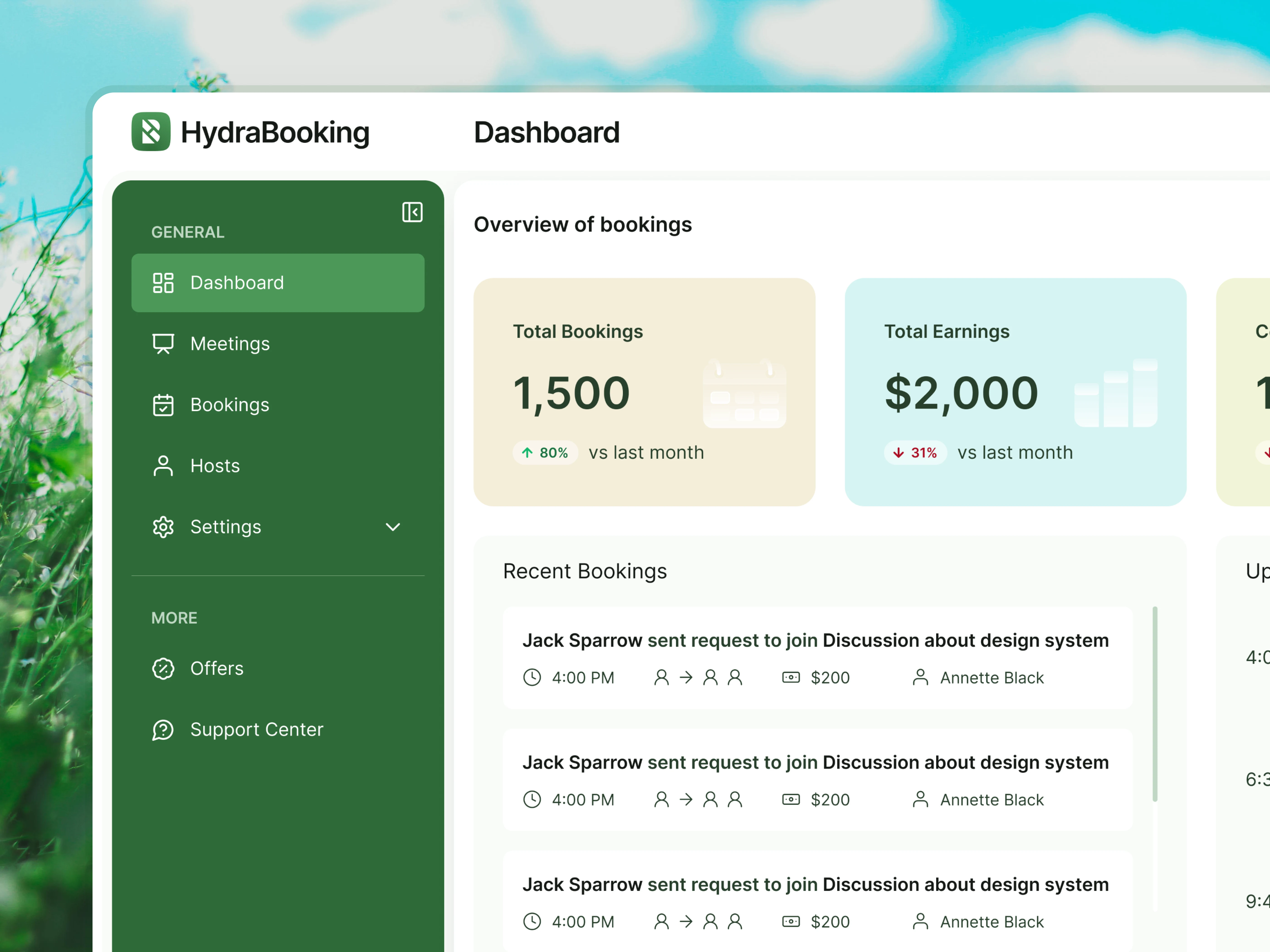The width and height of the screenshot is (1270, 952).
Task: Click 4:00 PM in the third booking row
Action: tap(583, 922)
